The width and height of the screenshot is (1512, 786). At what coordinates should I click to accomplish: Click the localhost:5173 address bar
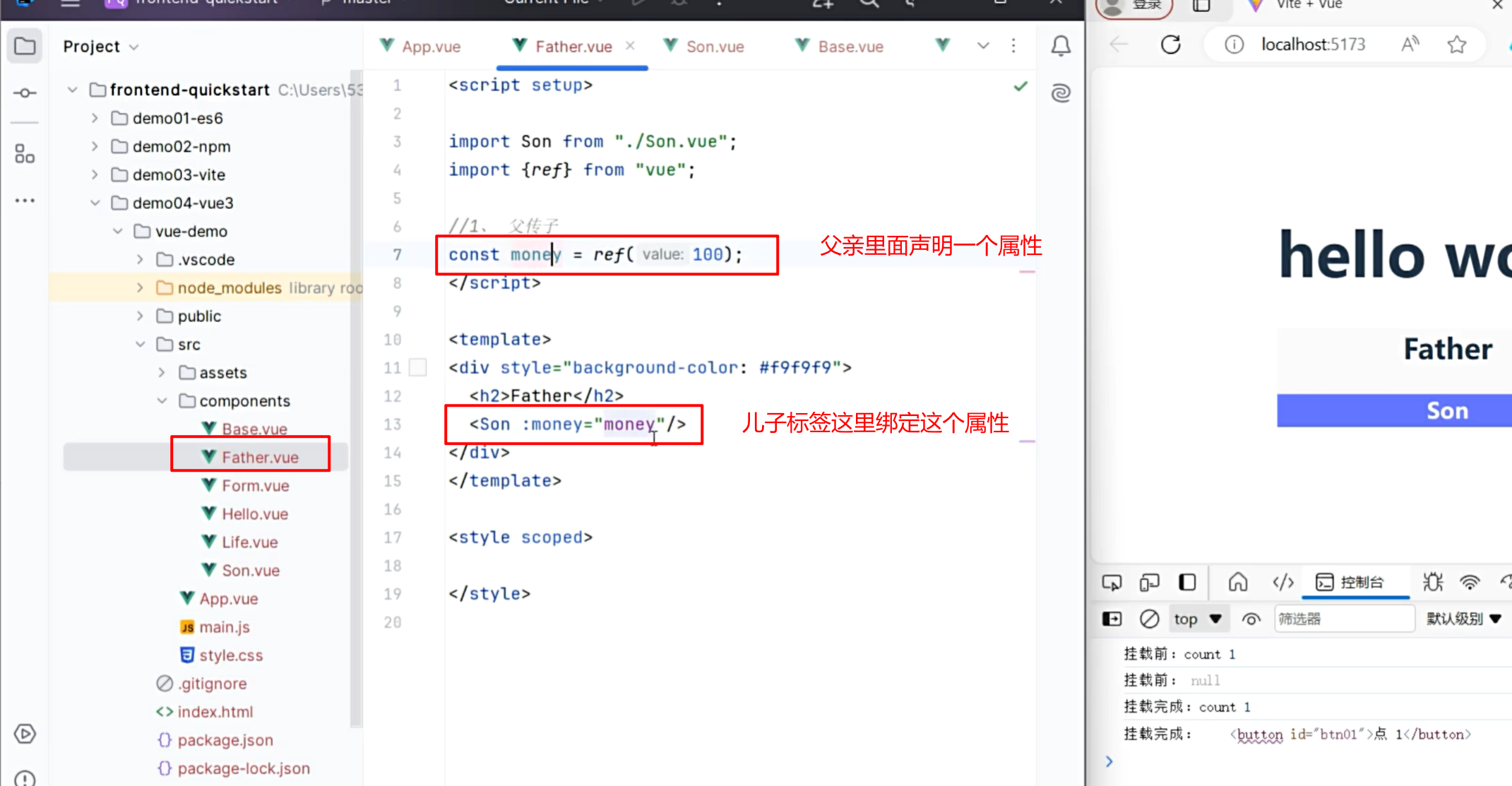pos(1313,44)
